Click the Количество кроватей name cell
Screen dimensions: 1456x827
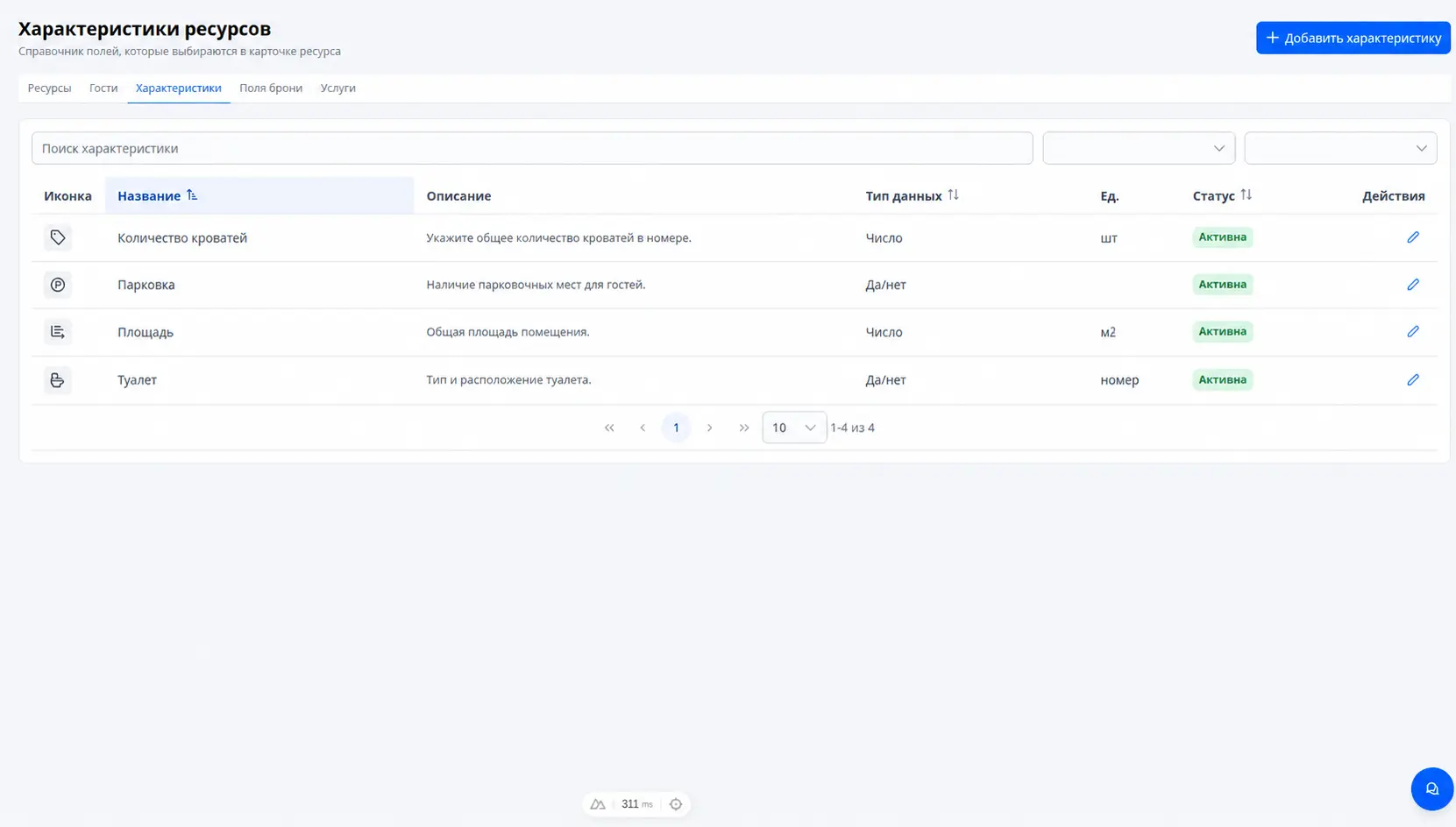tap(182, 237)
